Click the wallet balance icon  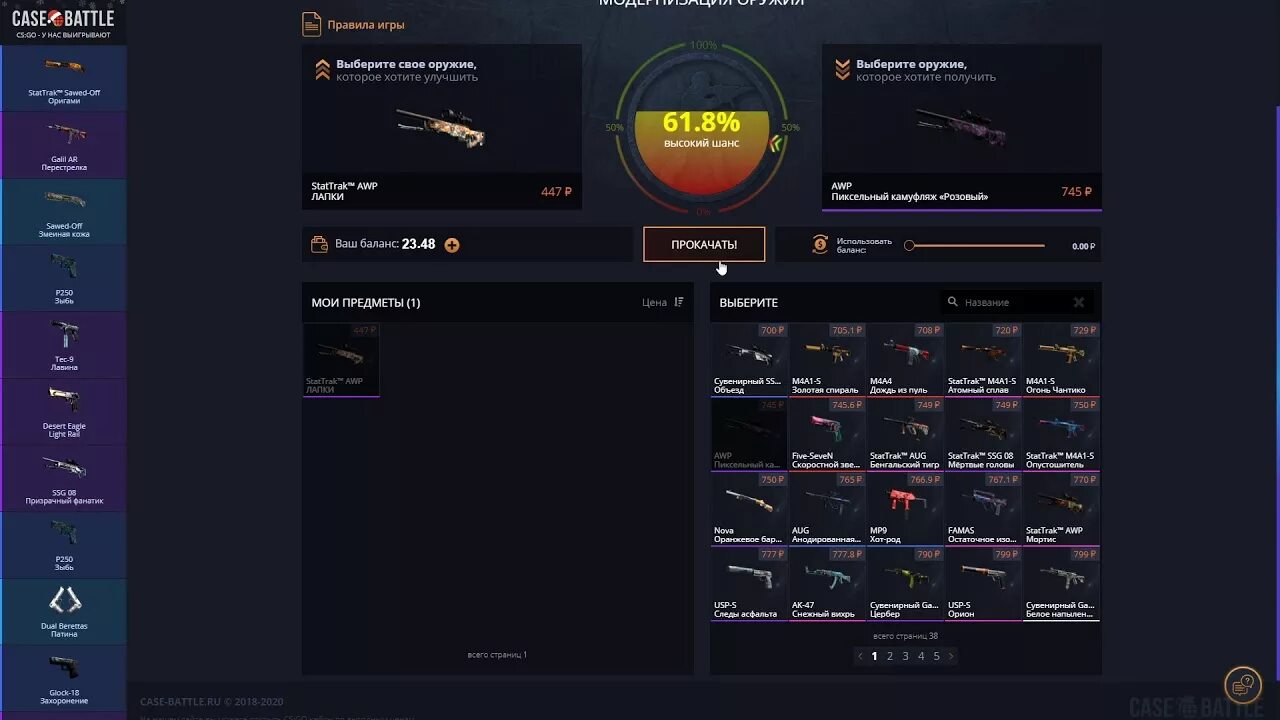[x=320, y=244]
